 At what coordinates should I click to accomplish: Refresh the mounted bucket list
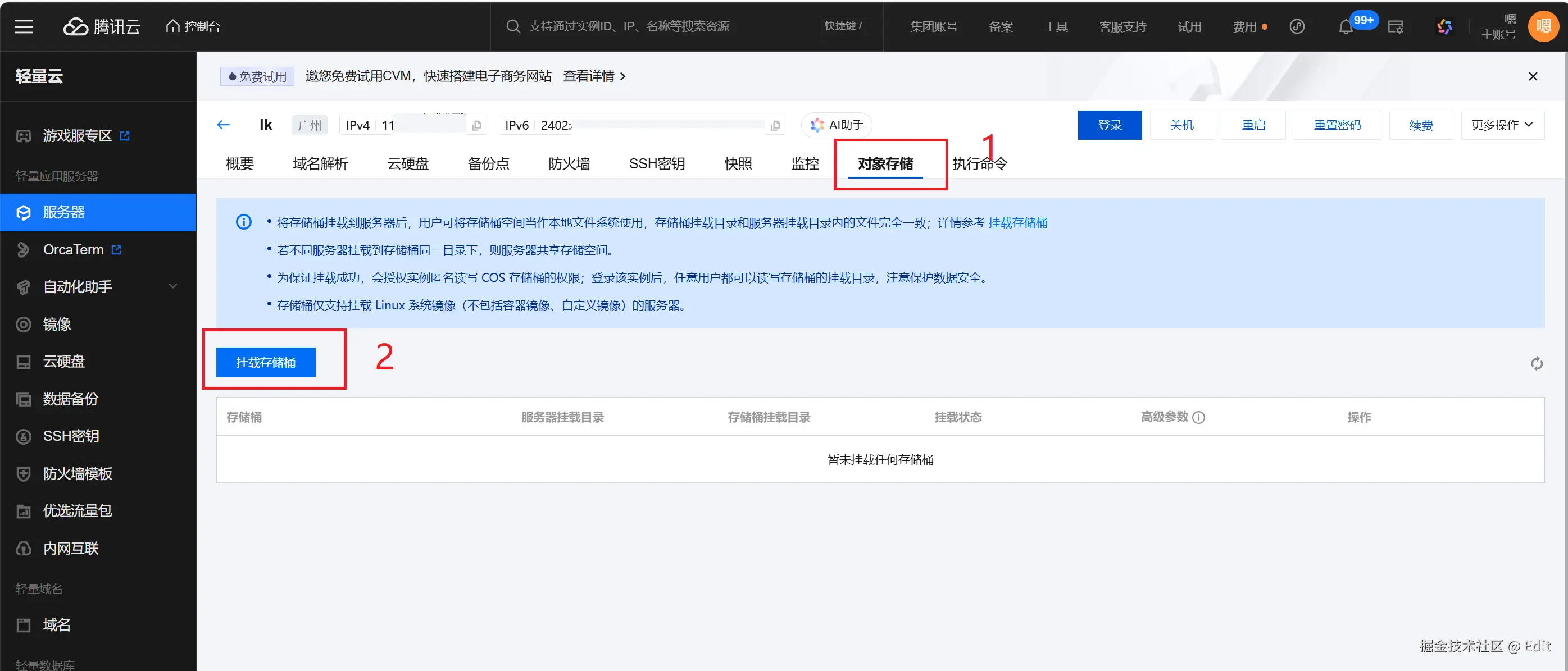[x=1537, y=363]
